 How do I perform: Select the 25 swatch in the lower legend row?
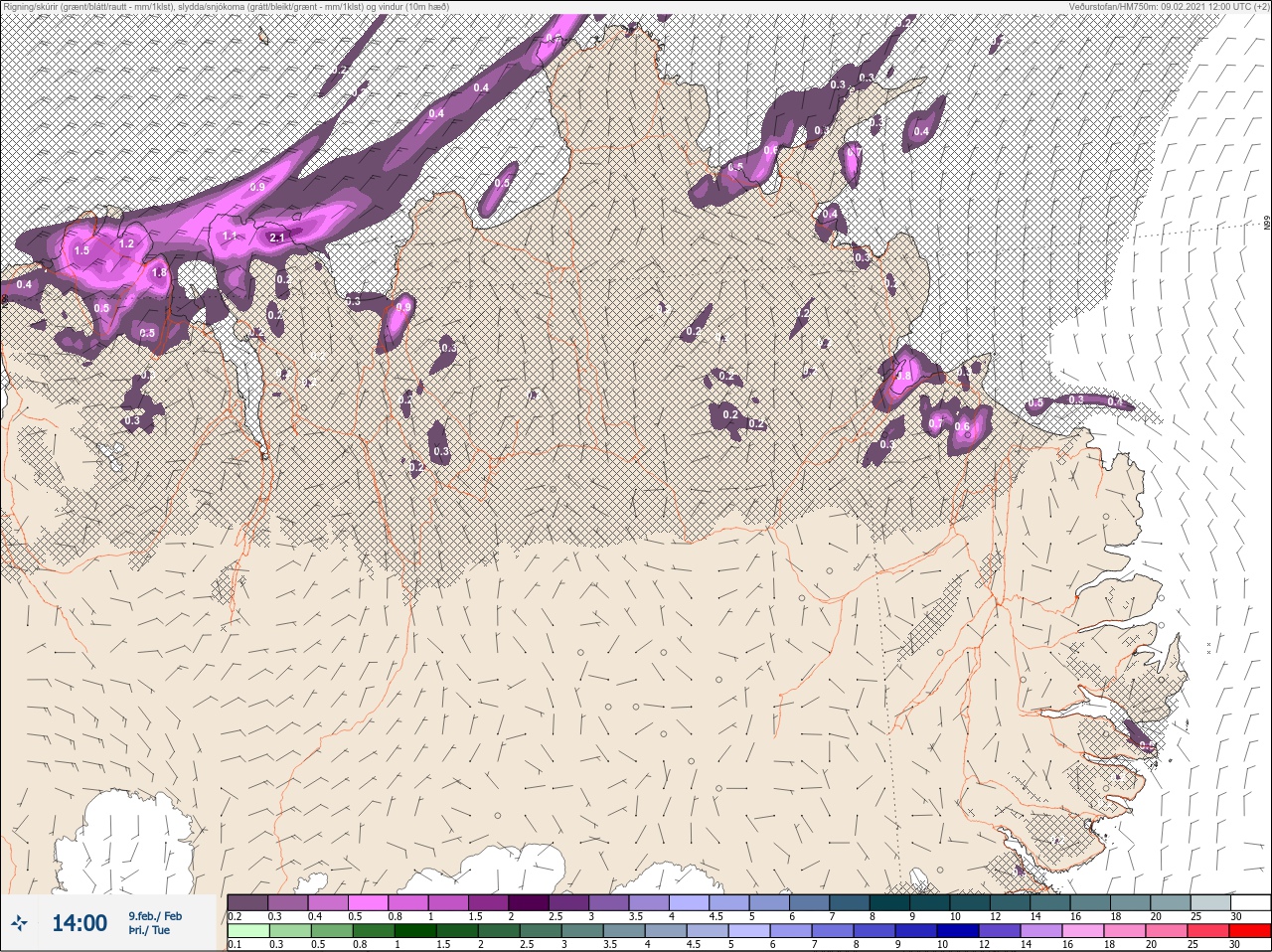pos(1208,931)
